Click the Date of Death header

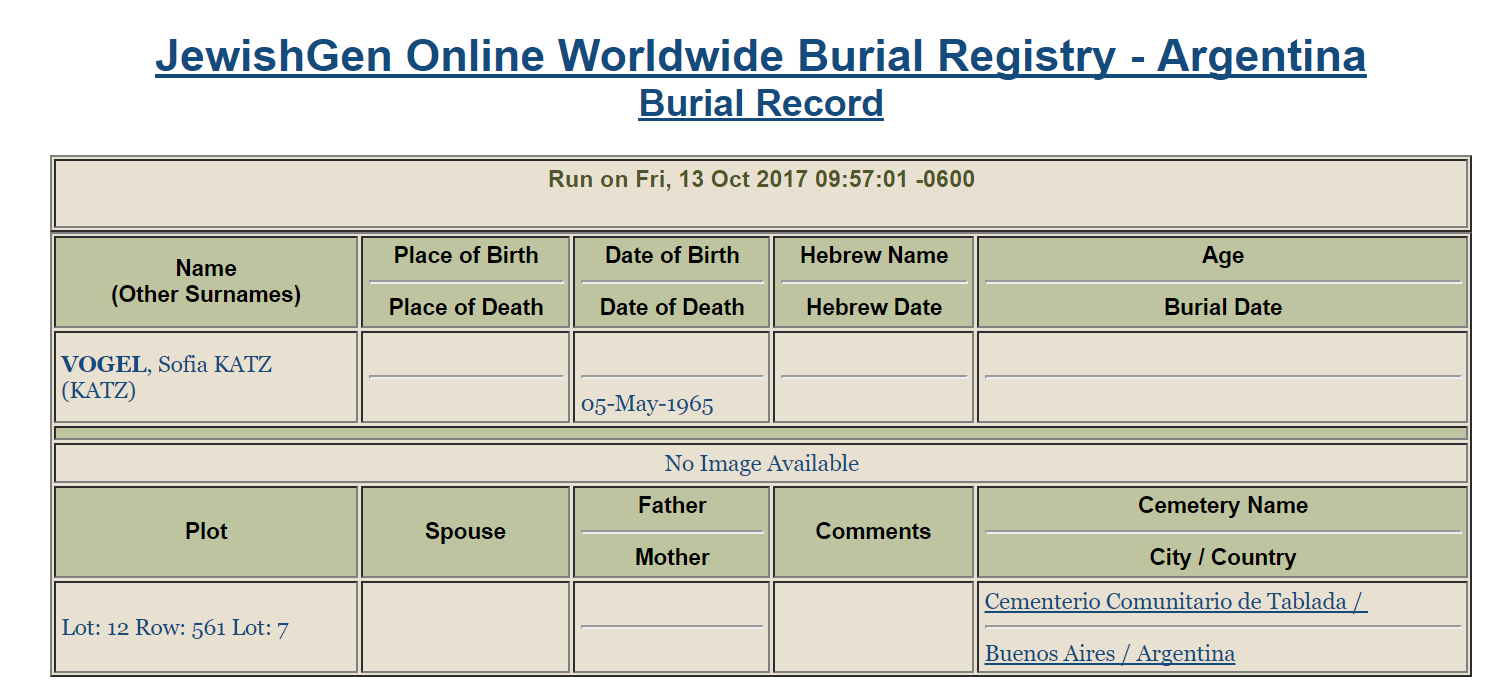671,308
